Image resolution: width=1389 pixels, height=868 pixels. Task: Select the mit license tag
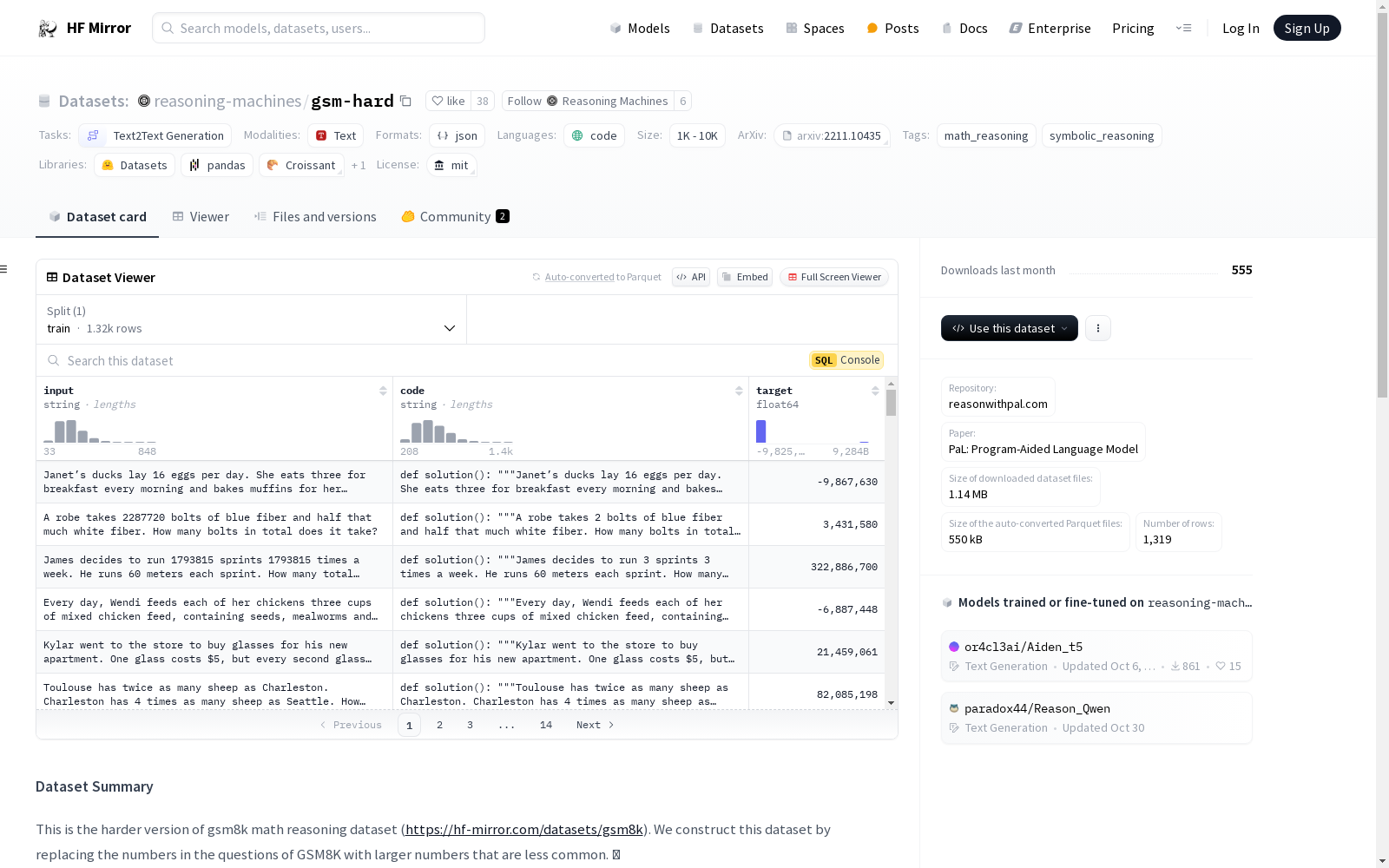click(x=451, y=165)
